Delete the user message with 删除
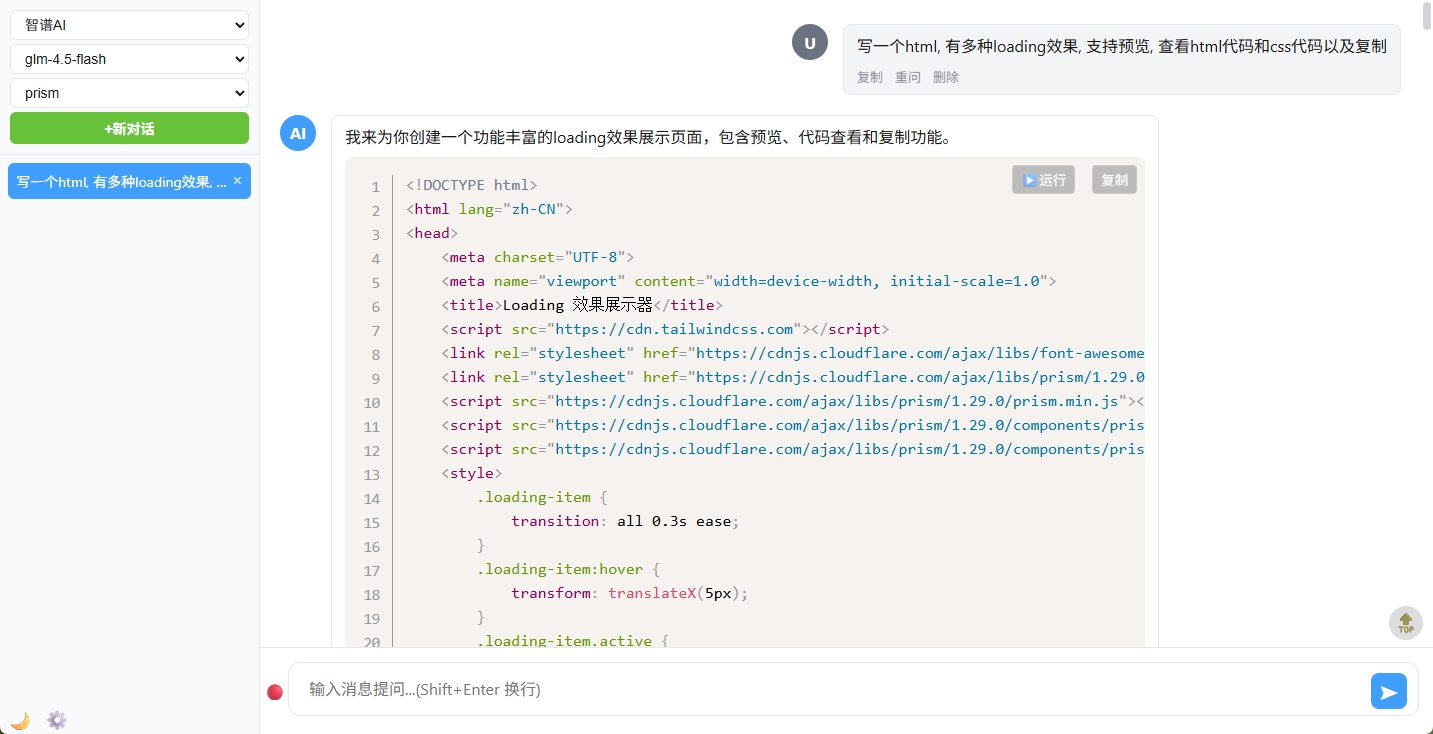Viewport: 1433px width, 734px height. (x=946, y=77)
